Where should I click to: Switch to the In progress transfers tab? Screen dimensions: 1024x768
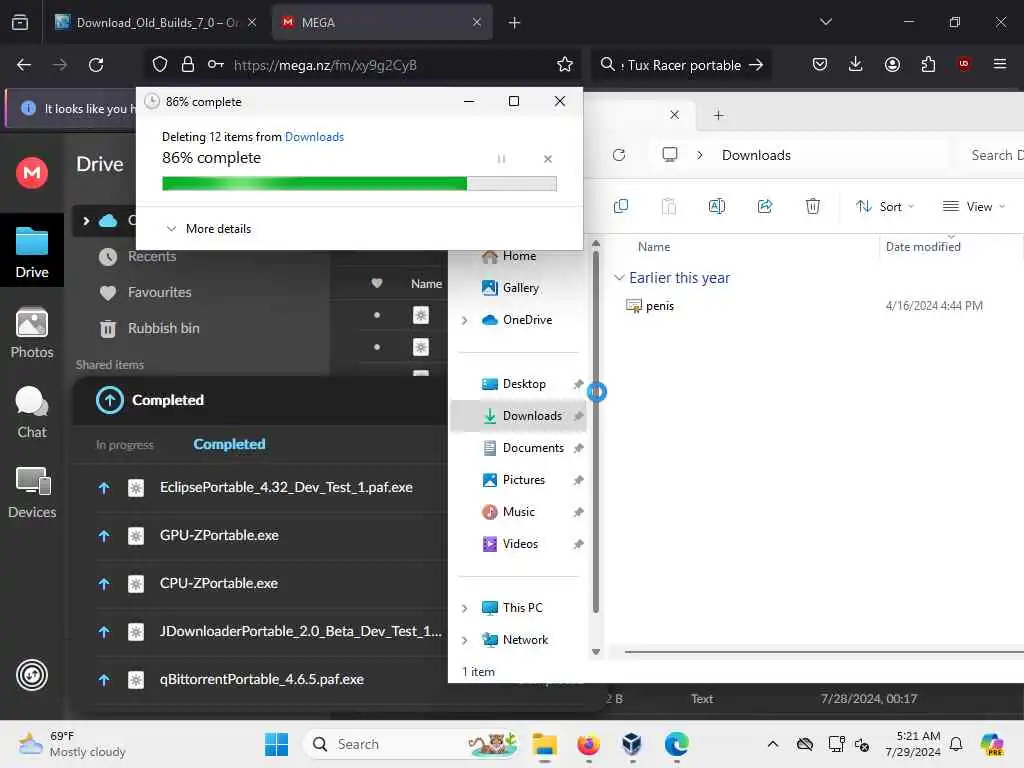pos(125,445)
